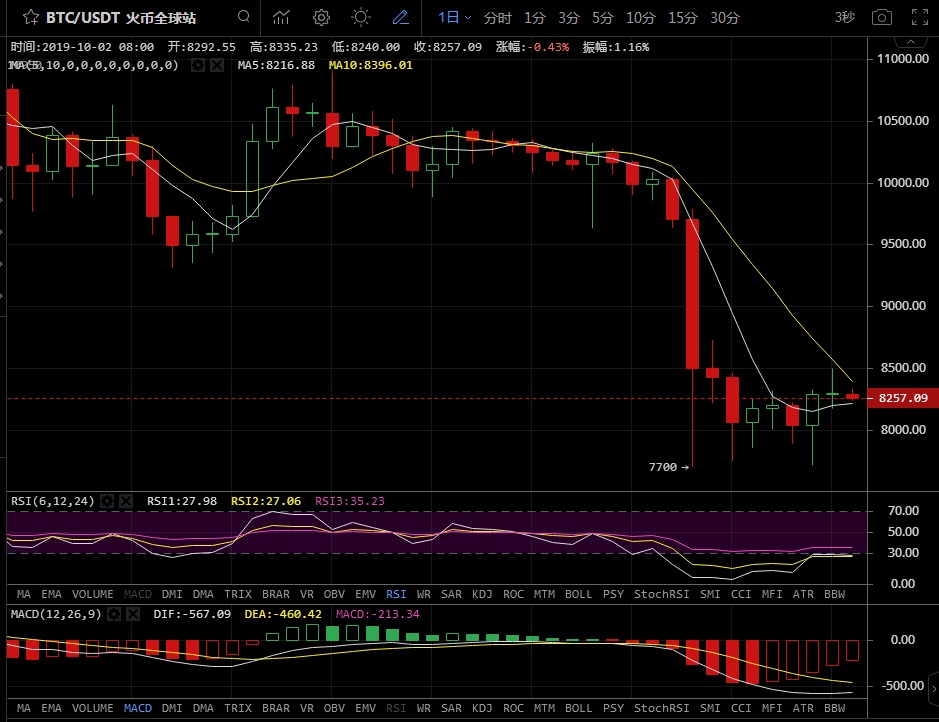Take a chart screenshot with camera icon

pyautogui.click(x=881, y=18)
